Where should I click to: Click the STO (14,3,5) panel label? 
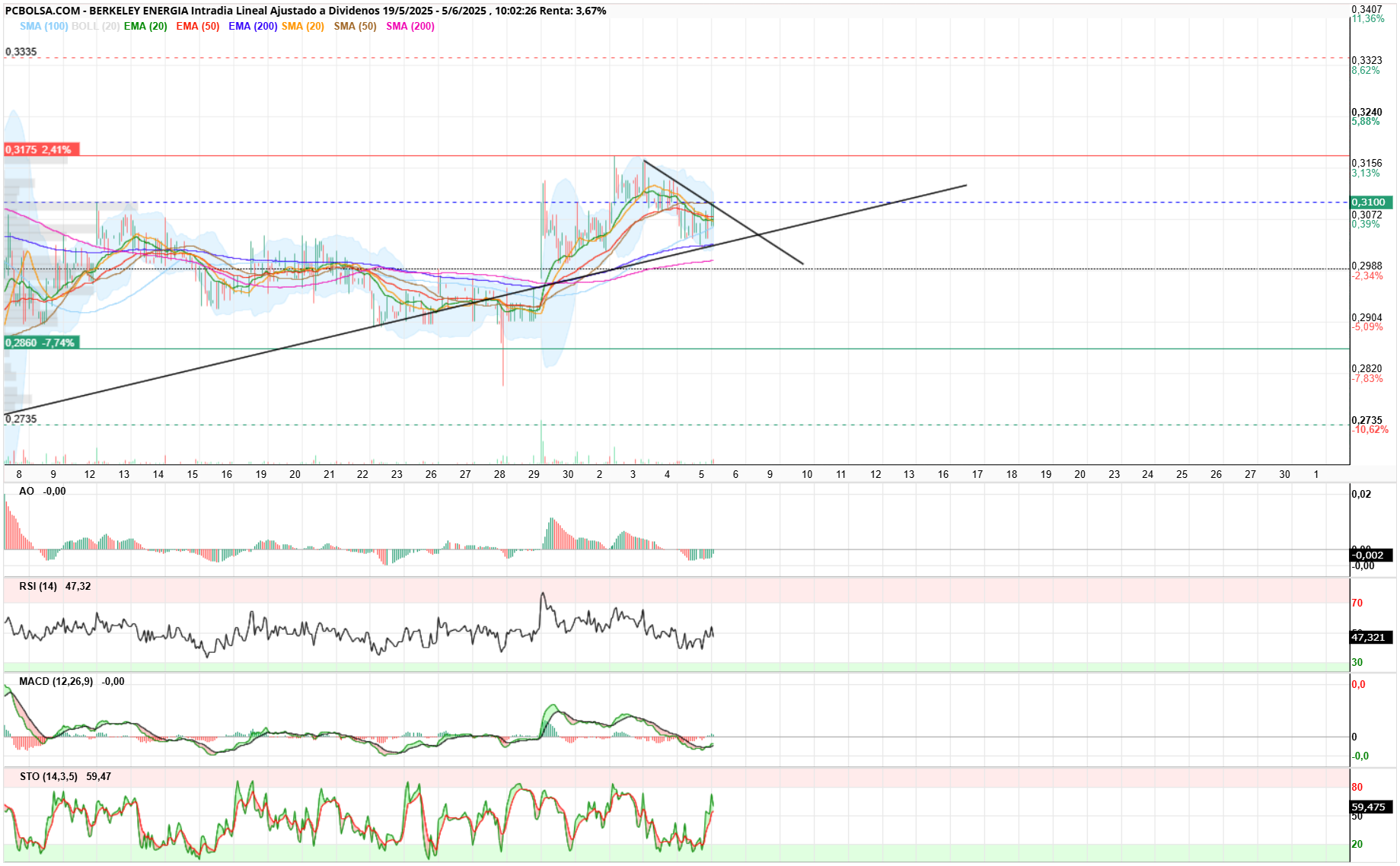click(49, 776)
